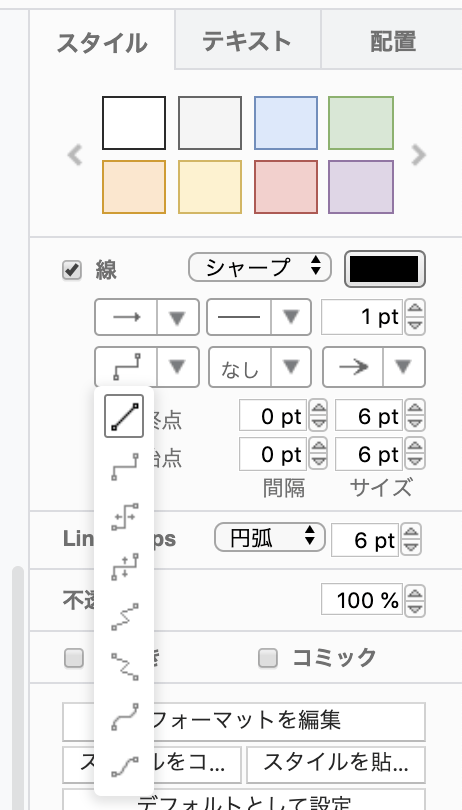Click the フォーマットを編集 button
462x810 pixels.
pos(244,721)
